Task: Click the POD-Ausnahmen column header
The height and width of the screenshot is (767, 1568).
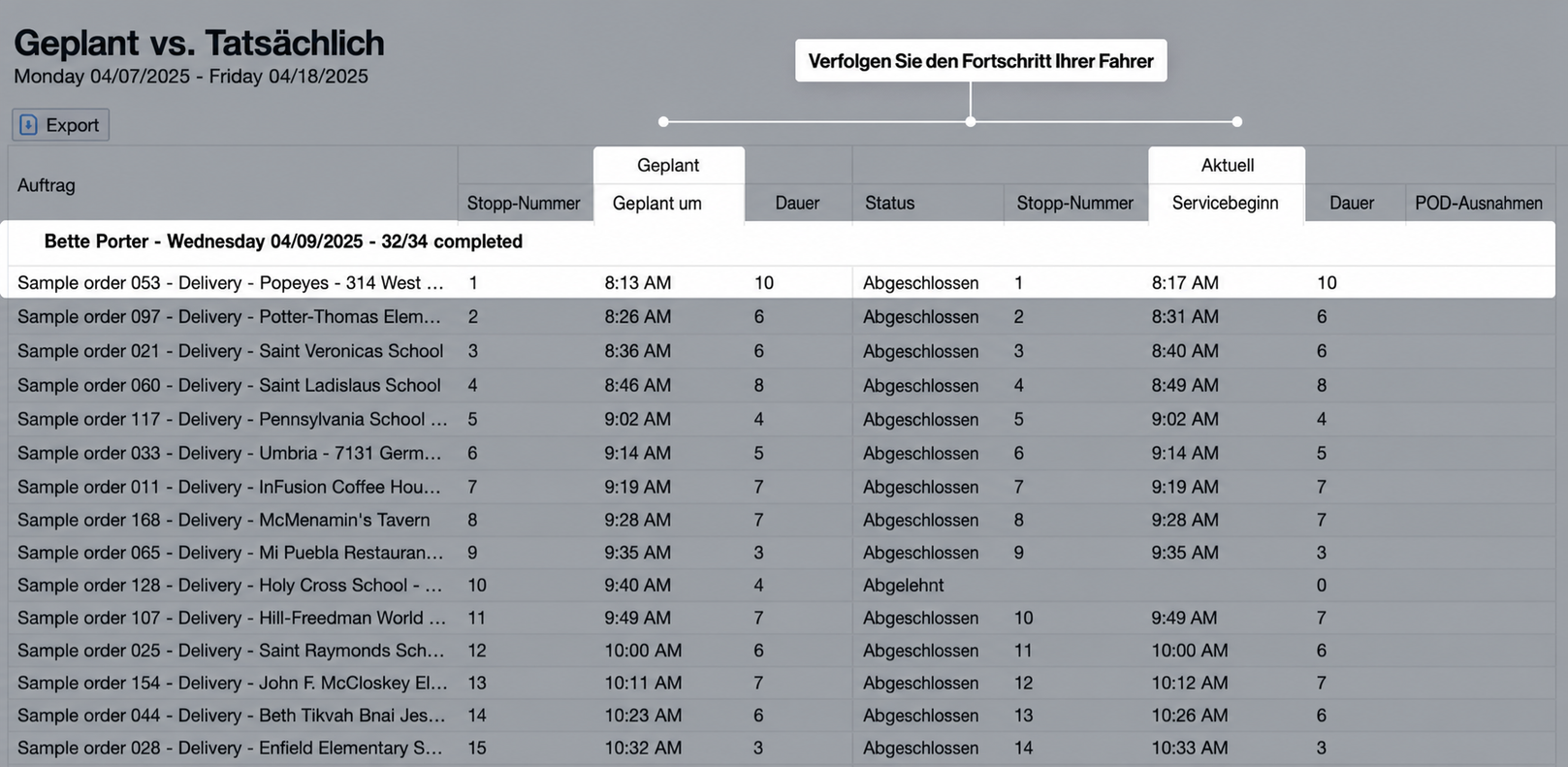Action: tap(1479, 203)
